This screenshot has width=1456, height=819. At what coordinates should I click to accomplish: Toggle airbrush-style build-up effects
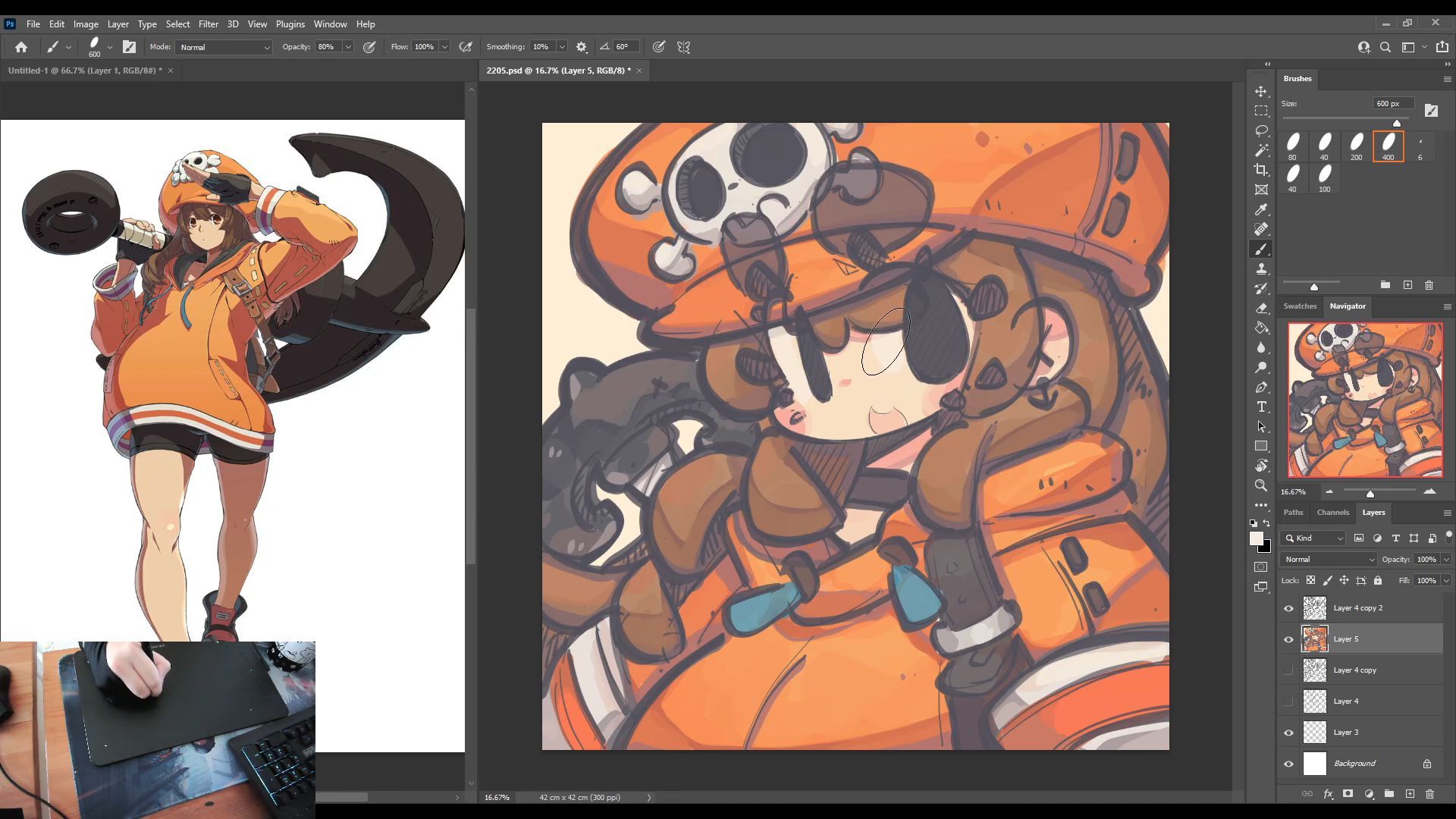tap(466, 47)
